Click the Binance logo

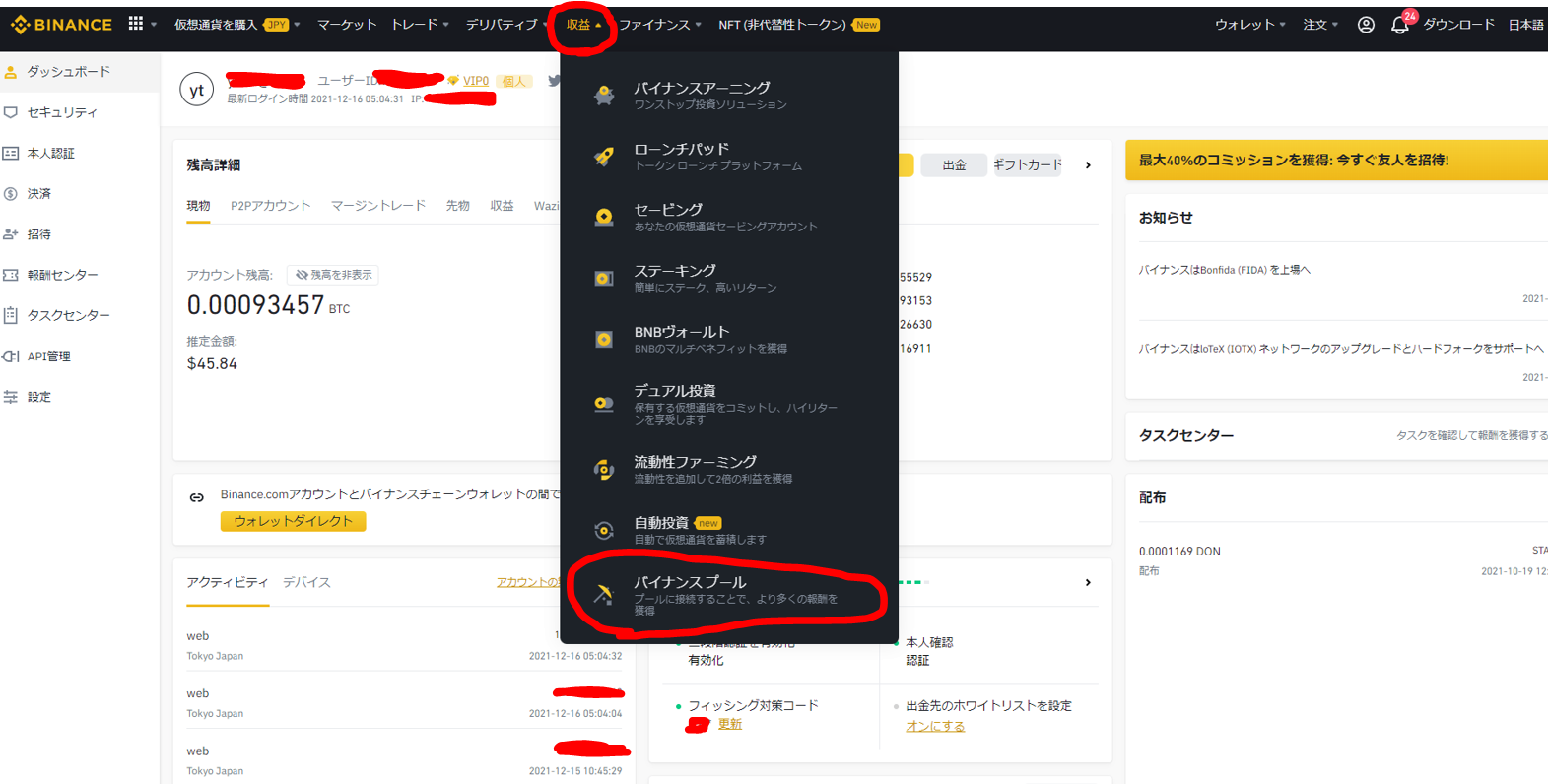(61, 25)
